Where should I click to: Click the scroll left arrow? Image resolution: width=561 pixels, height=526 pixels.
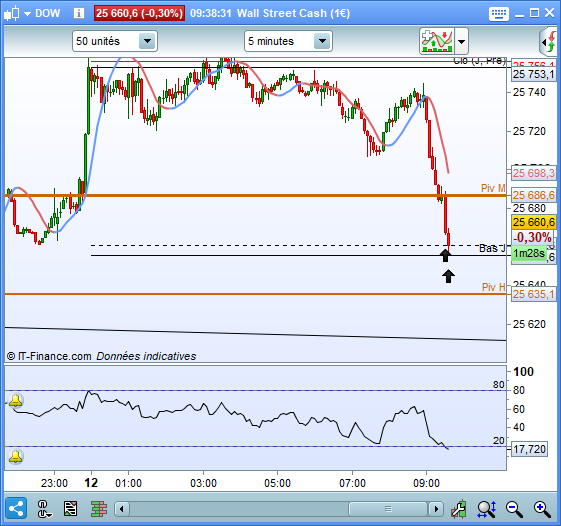(x=122, y=509)
